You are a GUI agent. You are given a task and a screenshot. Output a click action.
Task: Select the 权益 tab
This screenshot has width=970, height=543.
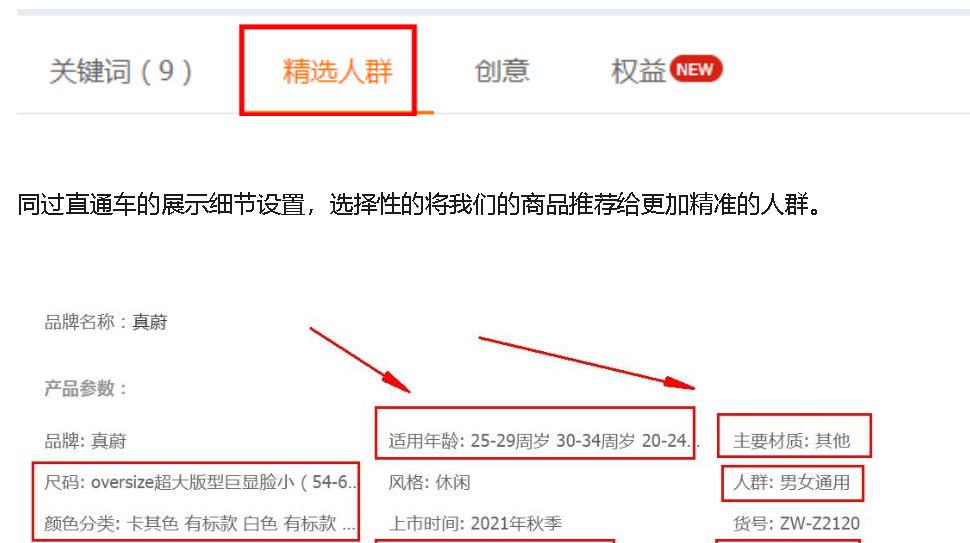pos(638,71)
